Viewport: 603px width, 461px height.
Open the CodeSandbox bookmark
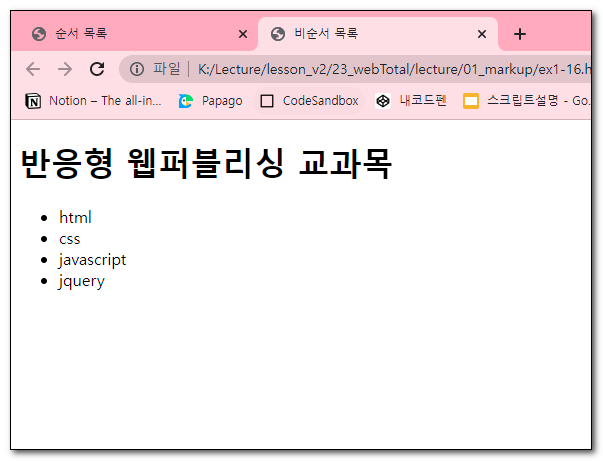pyautogui.click(x=309, y=101)
